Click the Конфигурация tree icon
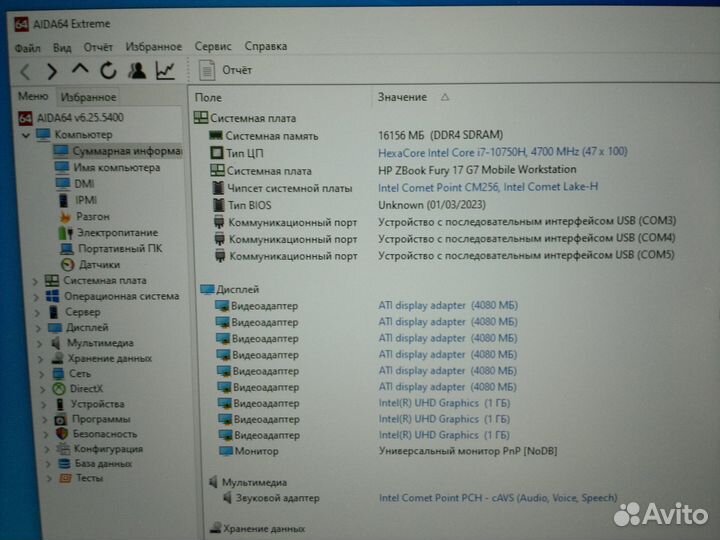Screen dimensions: 720x540 tap(63, 449)
